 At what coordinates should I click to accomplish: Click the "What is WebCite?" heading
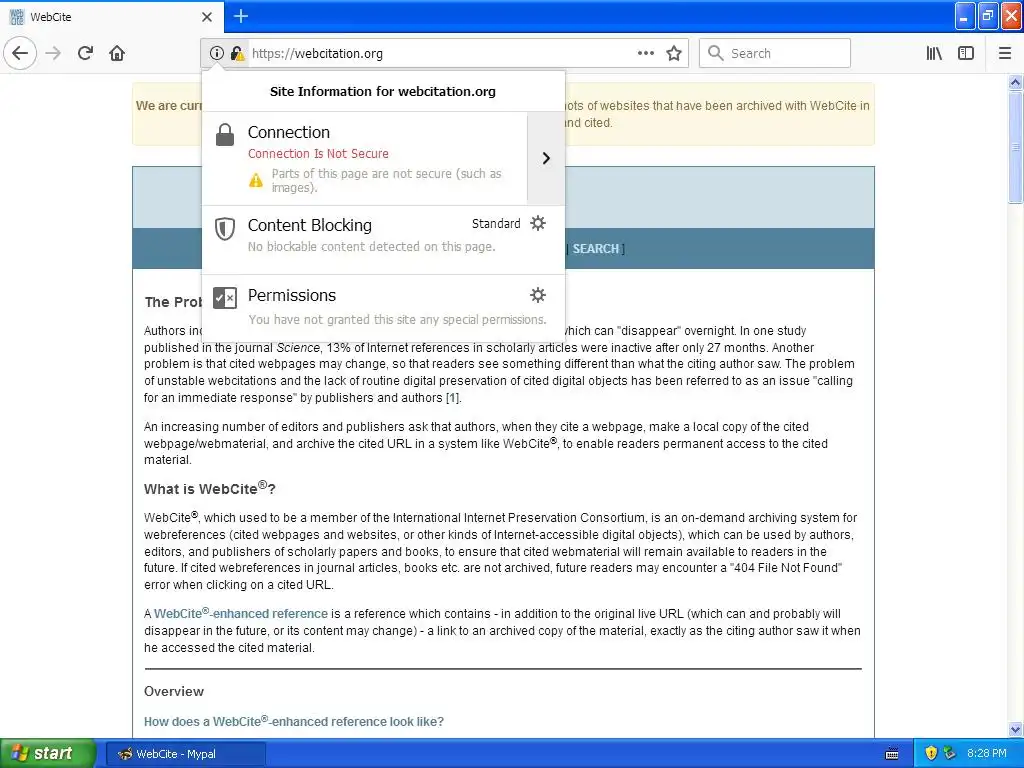click(210, 488)
